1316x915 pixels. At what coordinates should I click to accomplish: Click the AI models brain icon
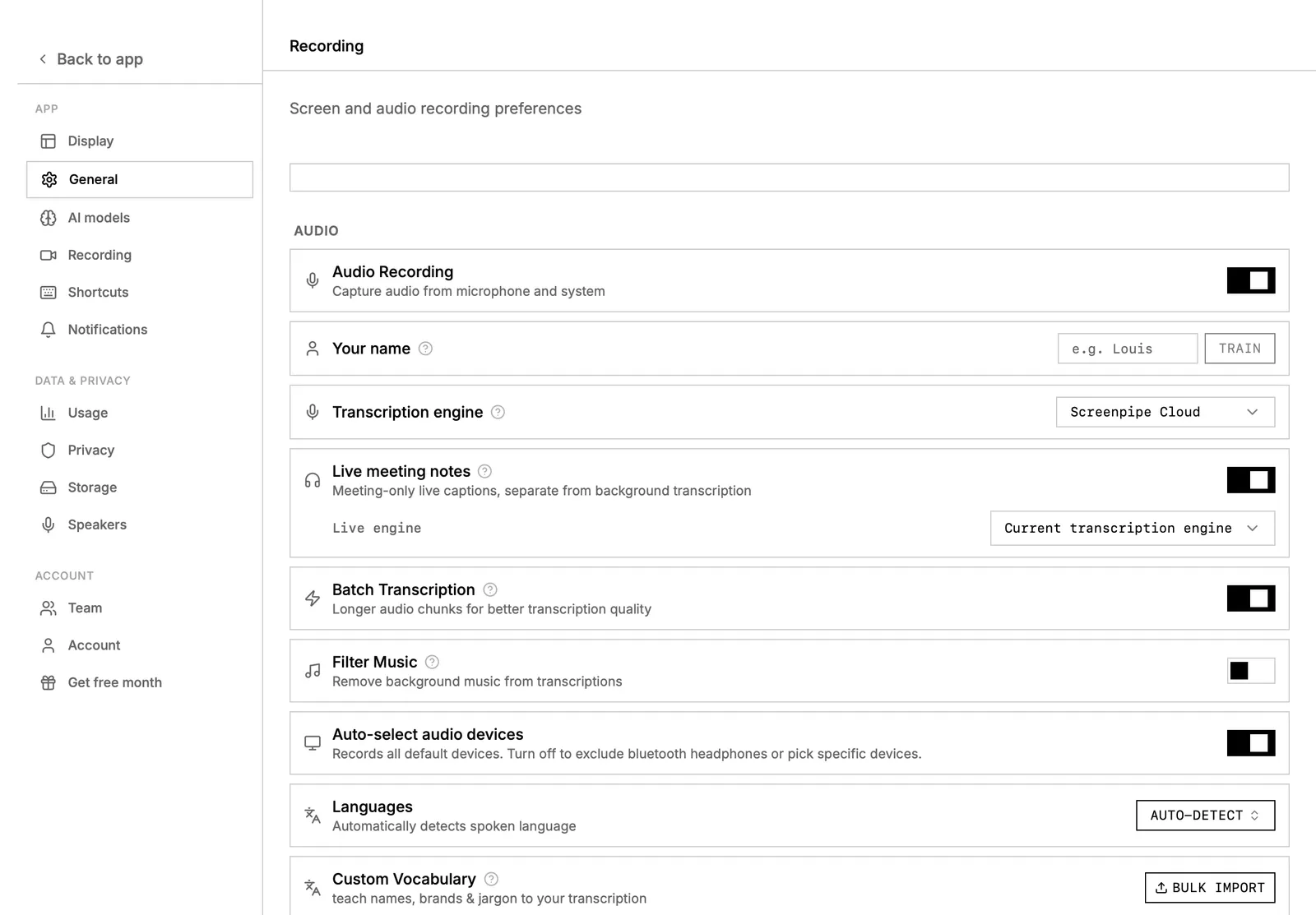49,218
